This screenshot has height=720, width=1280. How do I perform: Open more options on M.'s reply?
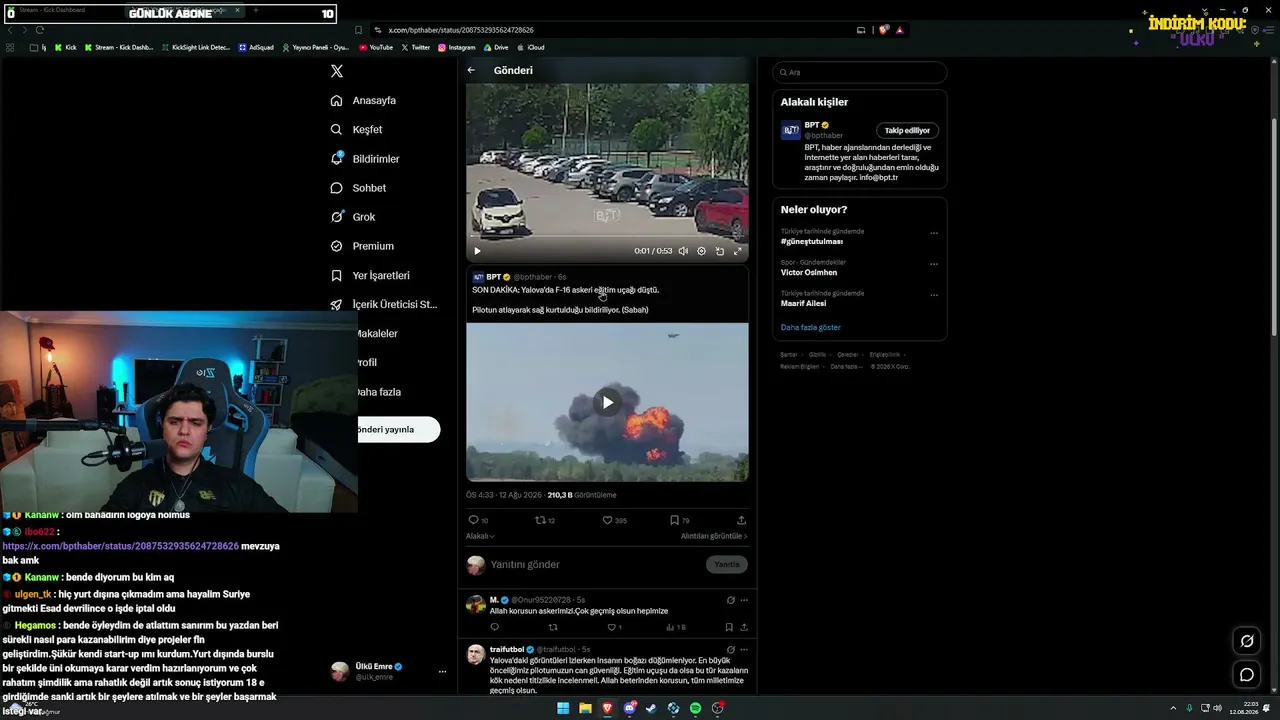(744, 600)
